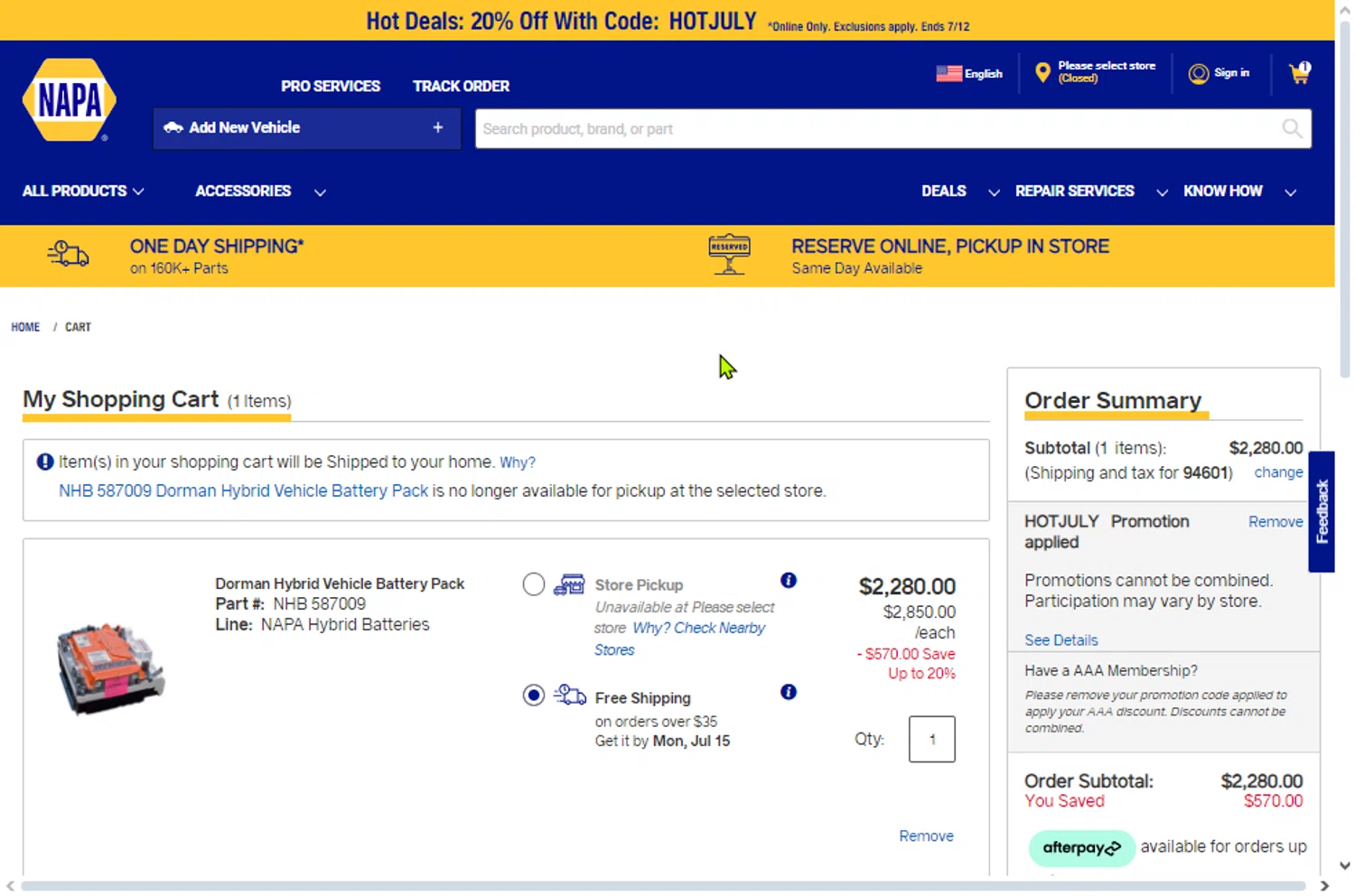
Task: Click the US flag language icon
Action: (948, 73)
